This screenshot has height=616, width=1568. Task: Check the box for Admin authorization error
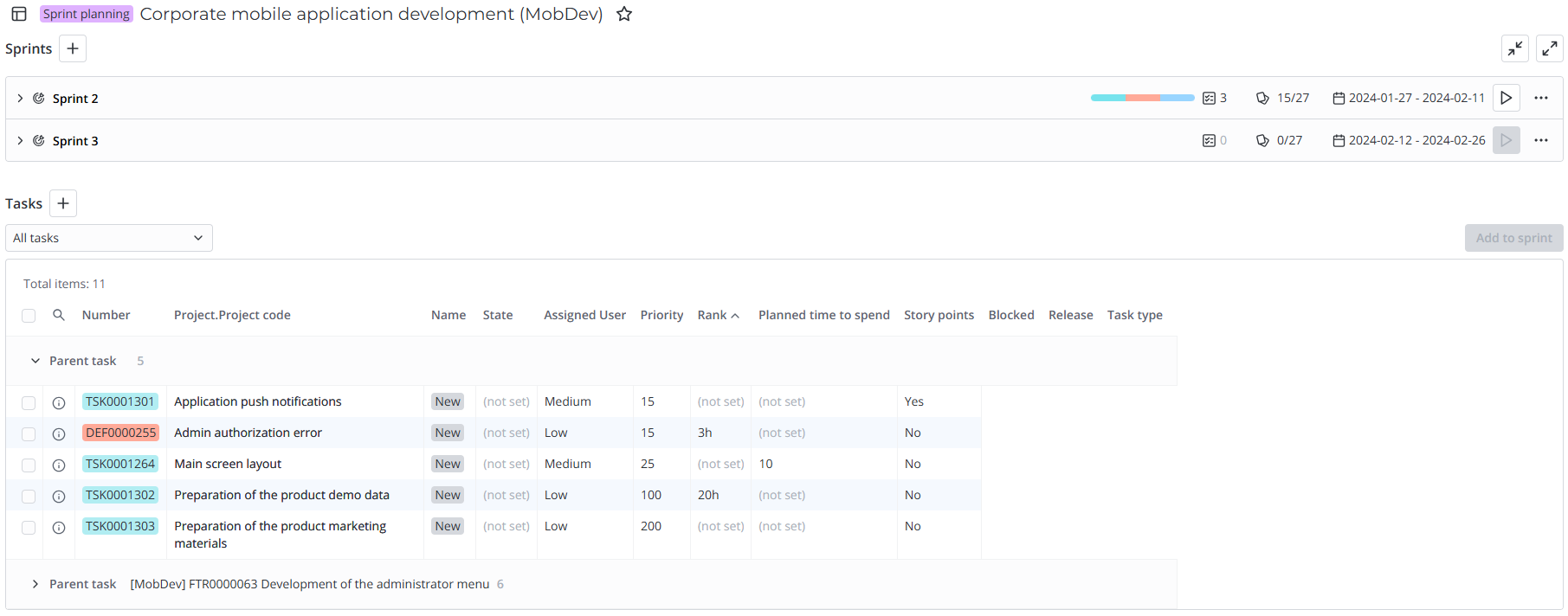[29, 433]
